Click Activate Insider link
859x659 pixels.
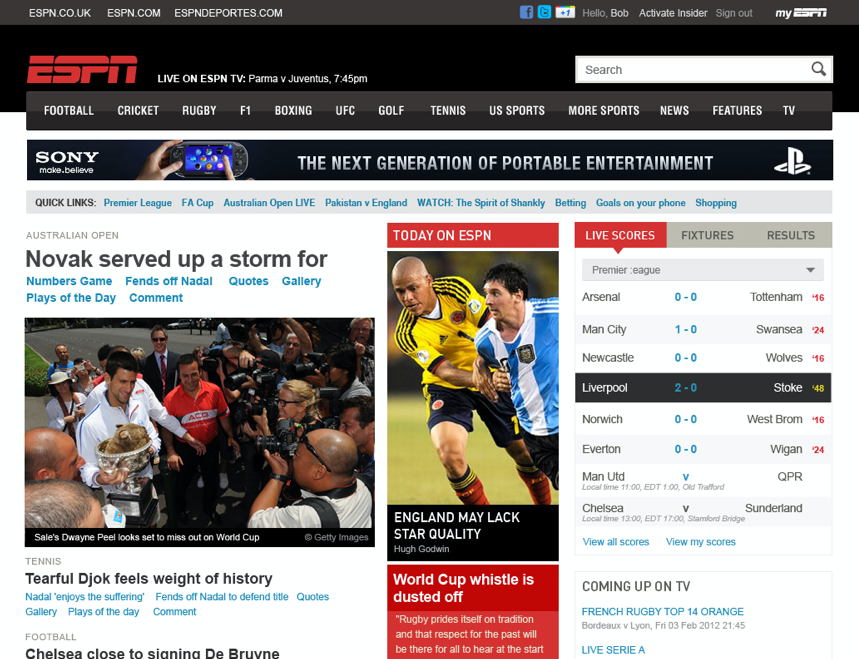pyautogui.click(x=673, y=13)
